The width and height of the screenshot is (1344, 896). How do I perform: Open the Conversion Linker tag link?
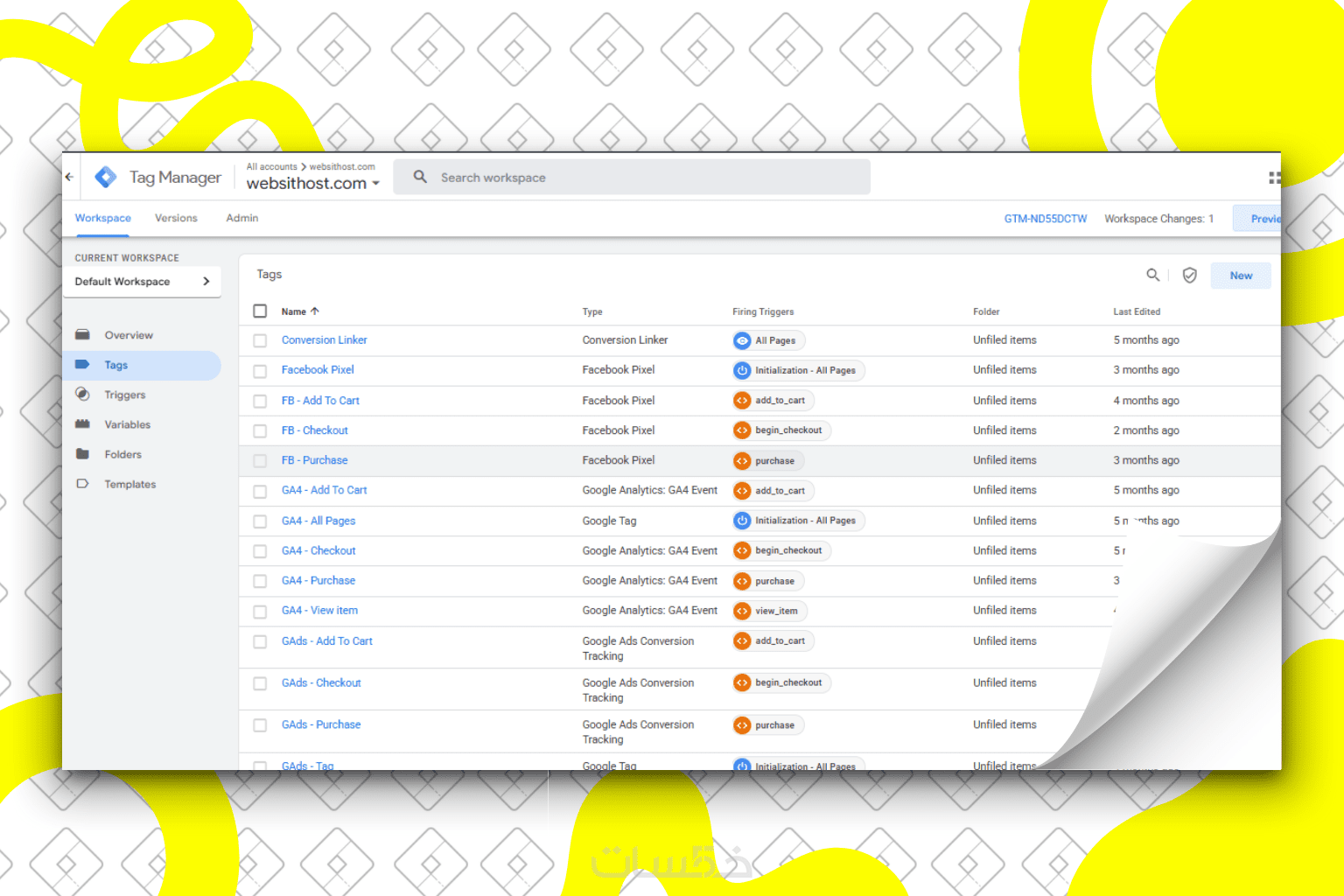325,339
